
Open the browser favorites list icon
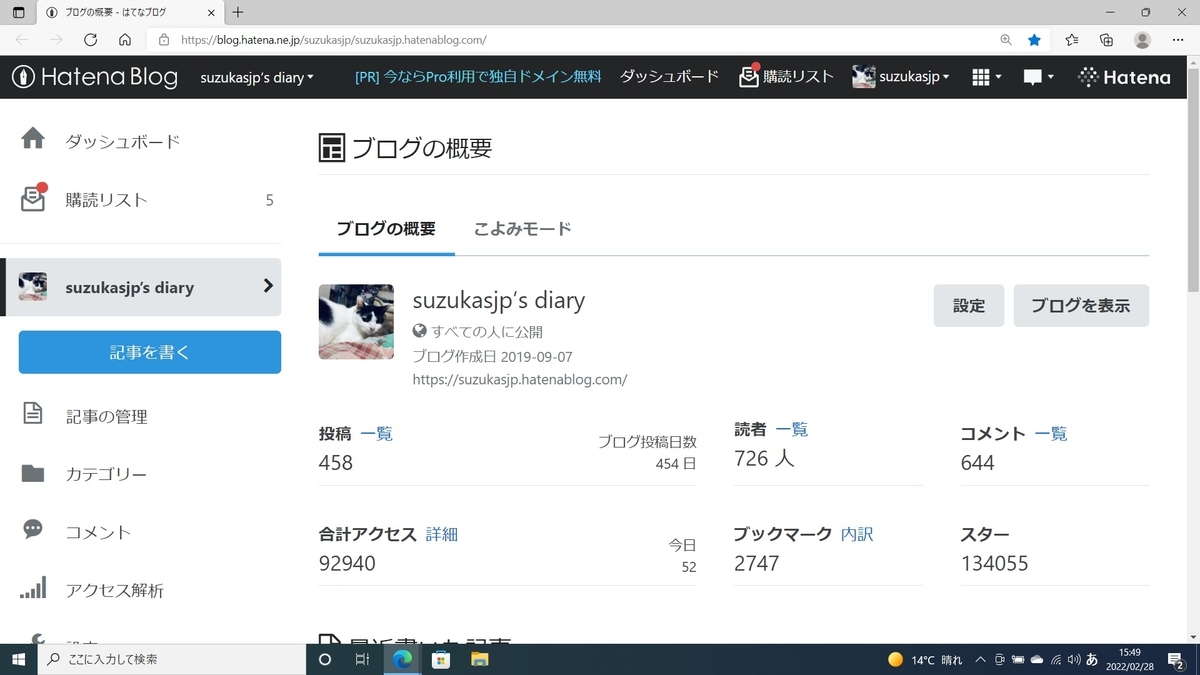[1072, 40]
